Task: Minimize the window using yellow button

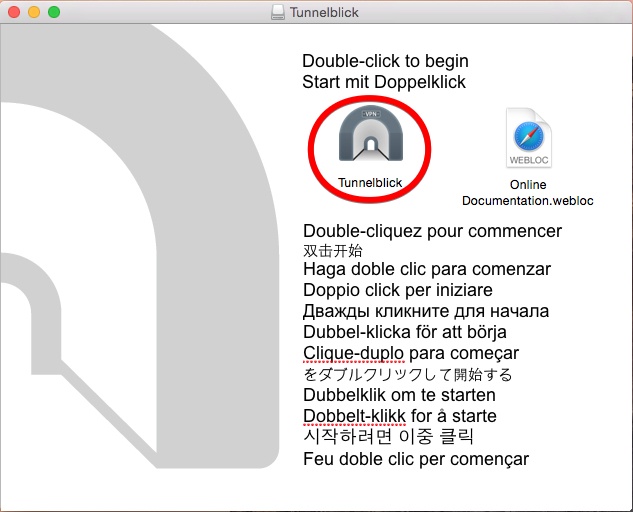Action: (34, 13)
